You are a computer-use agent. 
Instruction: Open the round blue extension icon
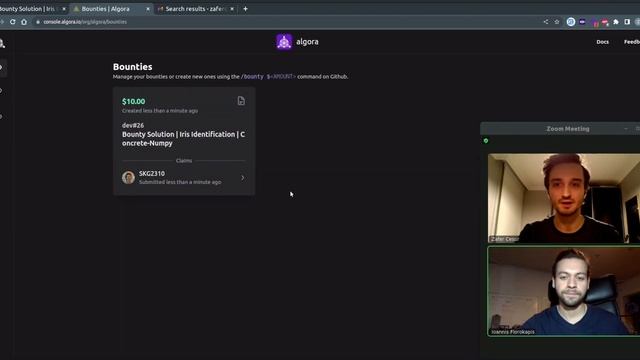[571, 22]
